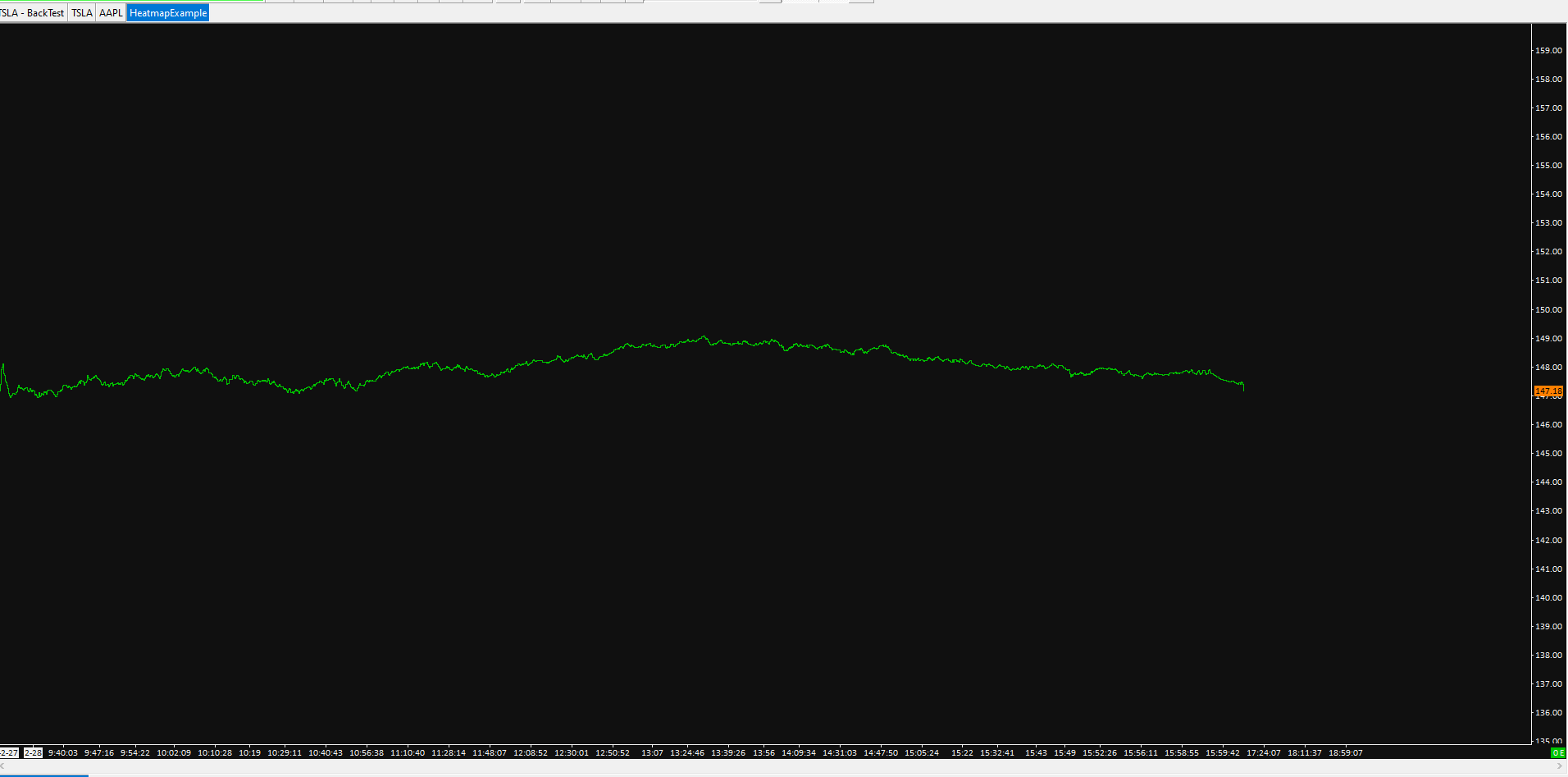
Task: Click the 15:49 time label
Action: [1064, 753]
